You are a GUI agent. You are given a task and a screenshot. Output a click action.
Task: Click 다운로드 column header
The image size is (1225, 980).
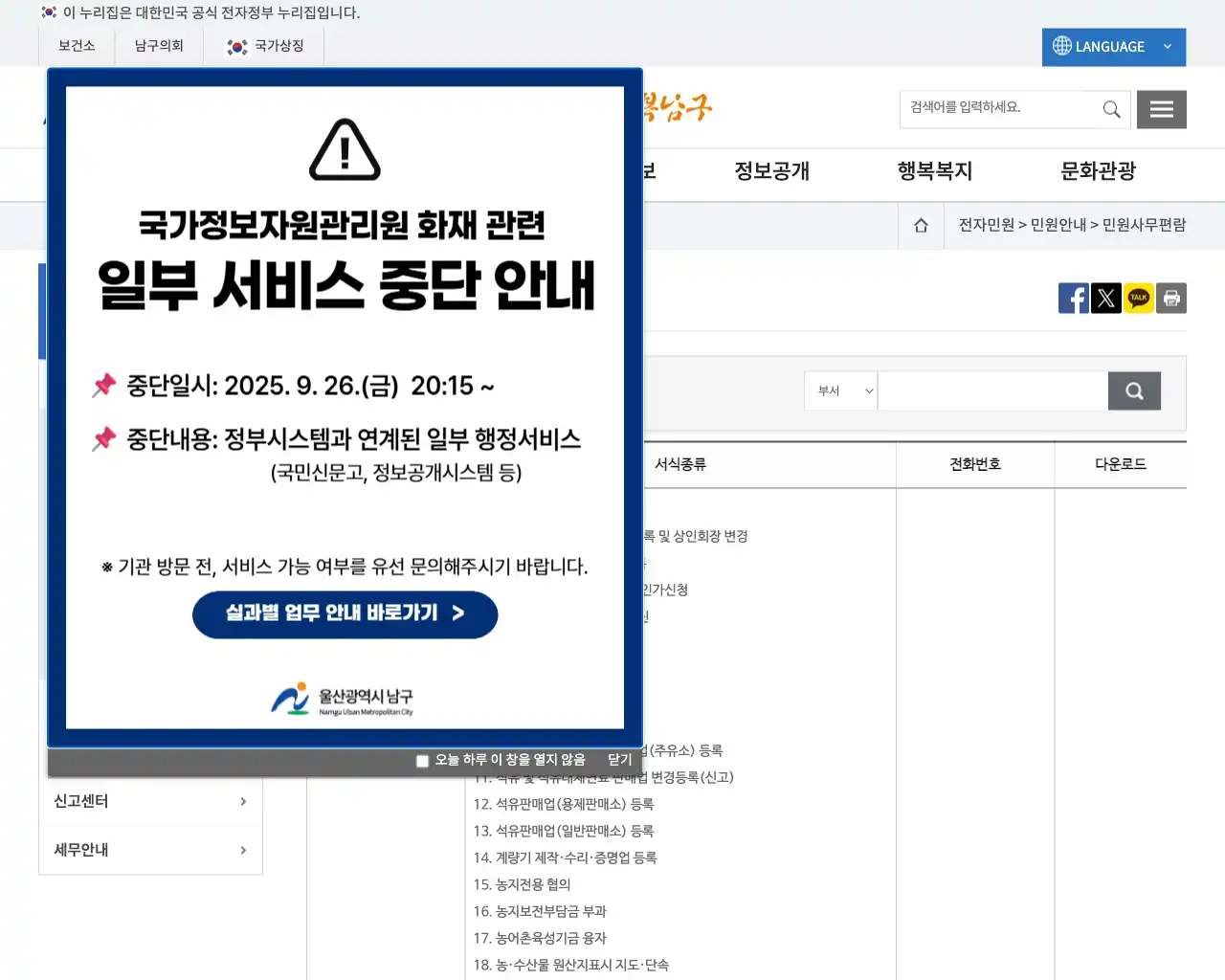[x=1121, y=464]
